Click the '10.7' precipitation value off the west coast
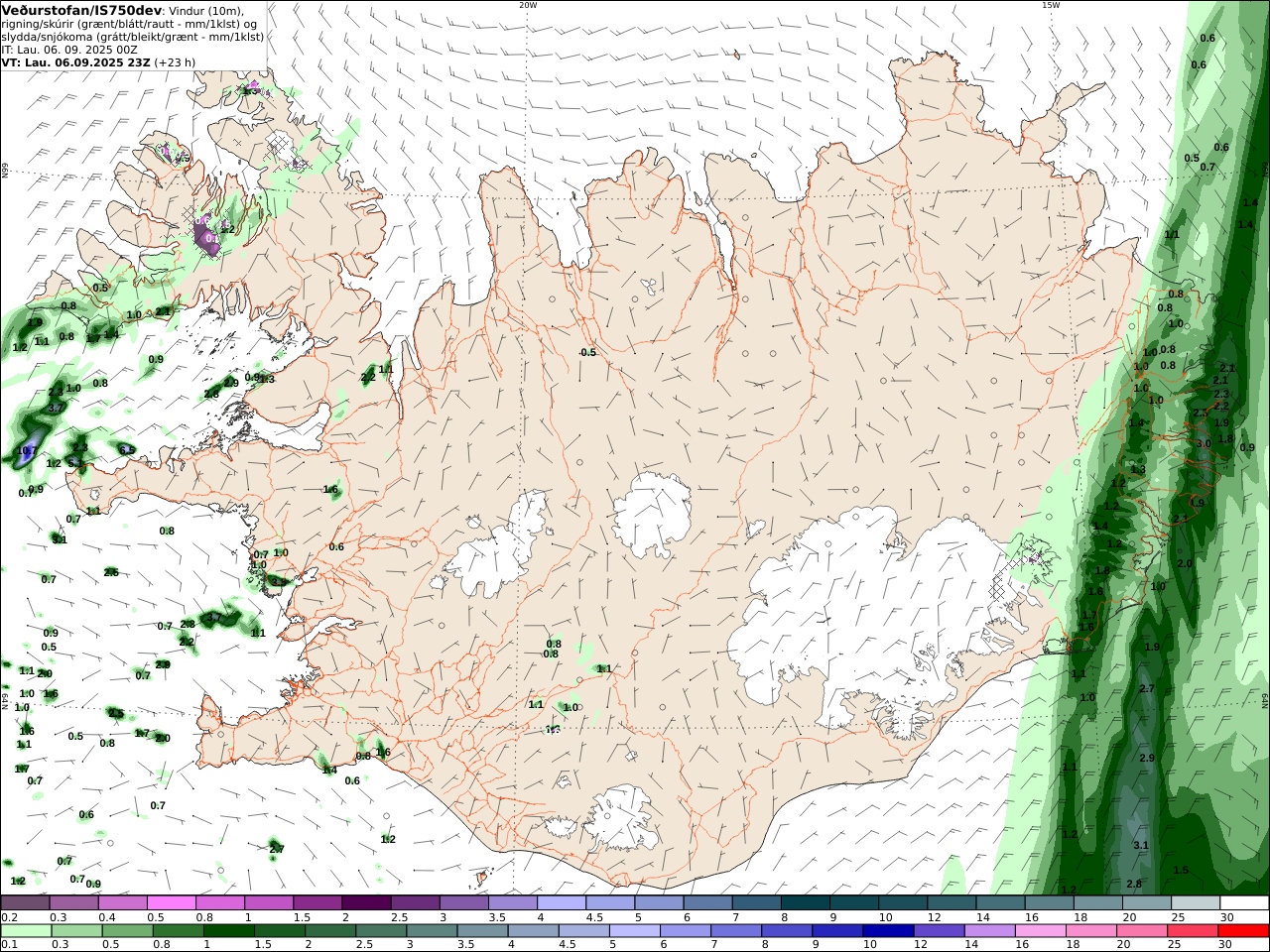Viewport: 1270px width, 952px height. tap(27, 451)
